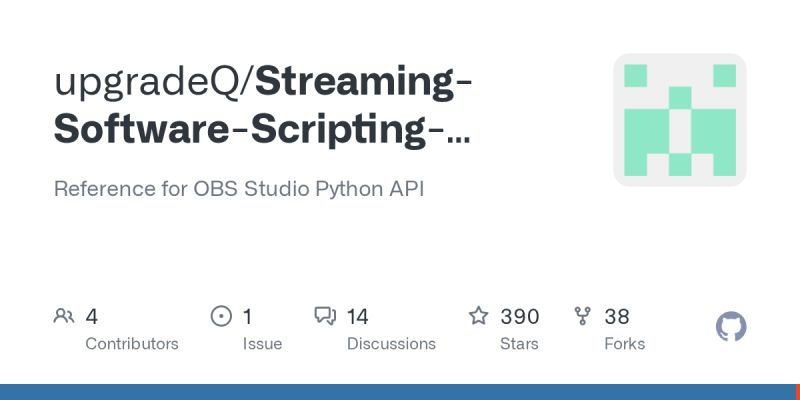The image size is (800, 400).
Task: Click the GitHub Octocat logo
Action: coord(731,327)
